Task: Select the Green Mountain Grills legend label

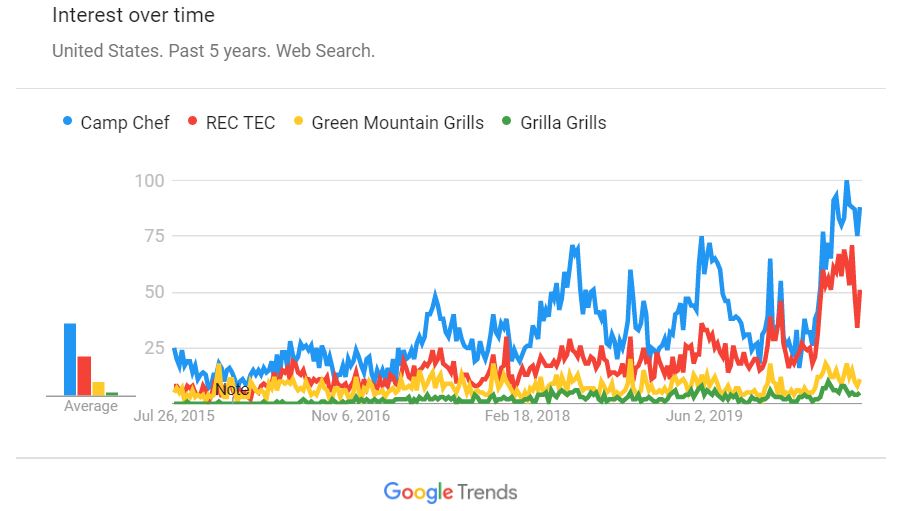Action: click(397, 123)
